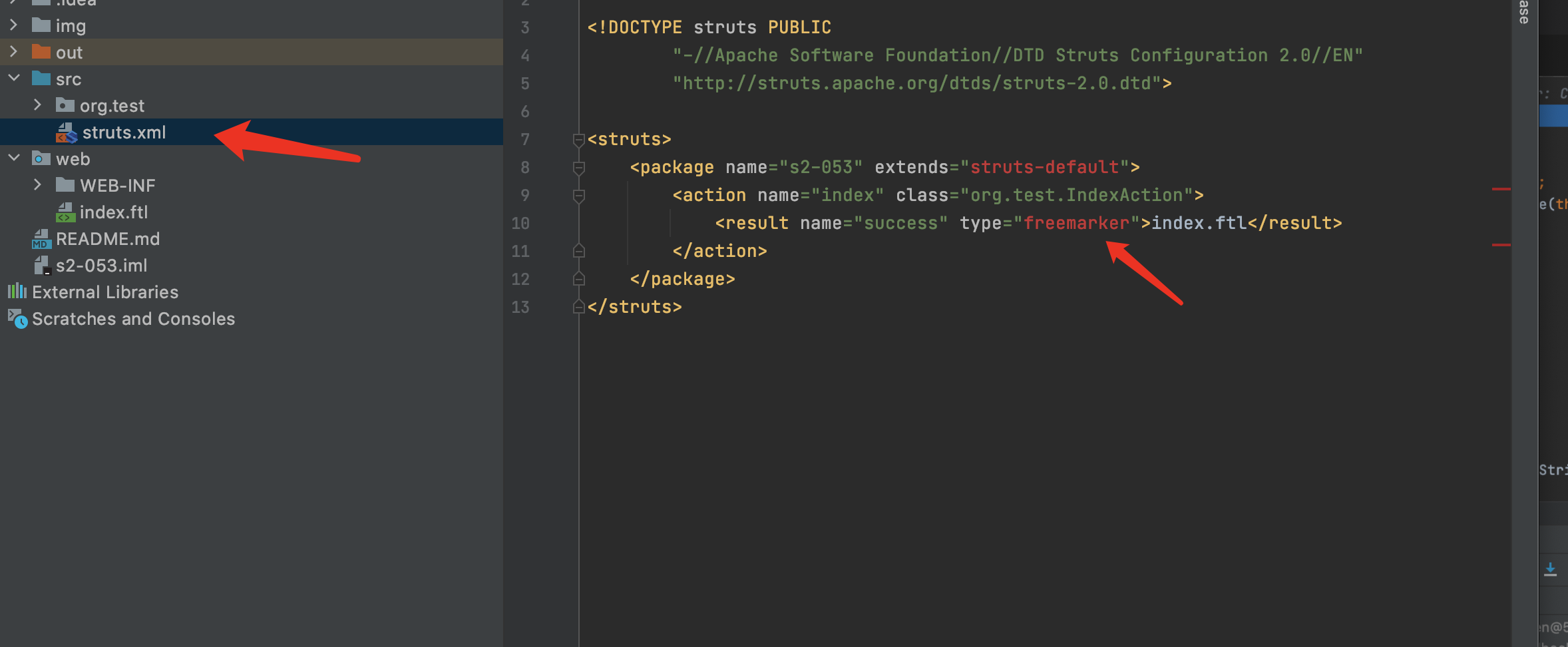Click the closing </package> tag

point(683,279)
